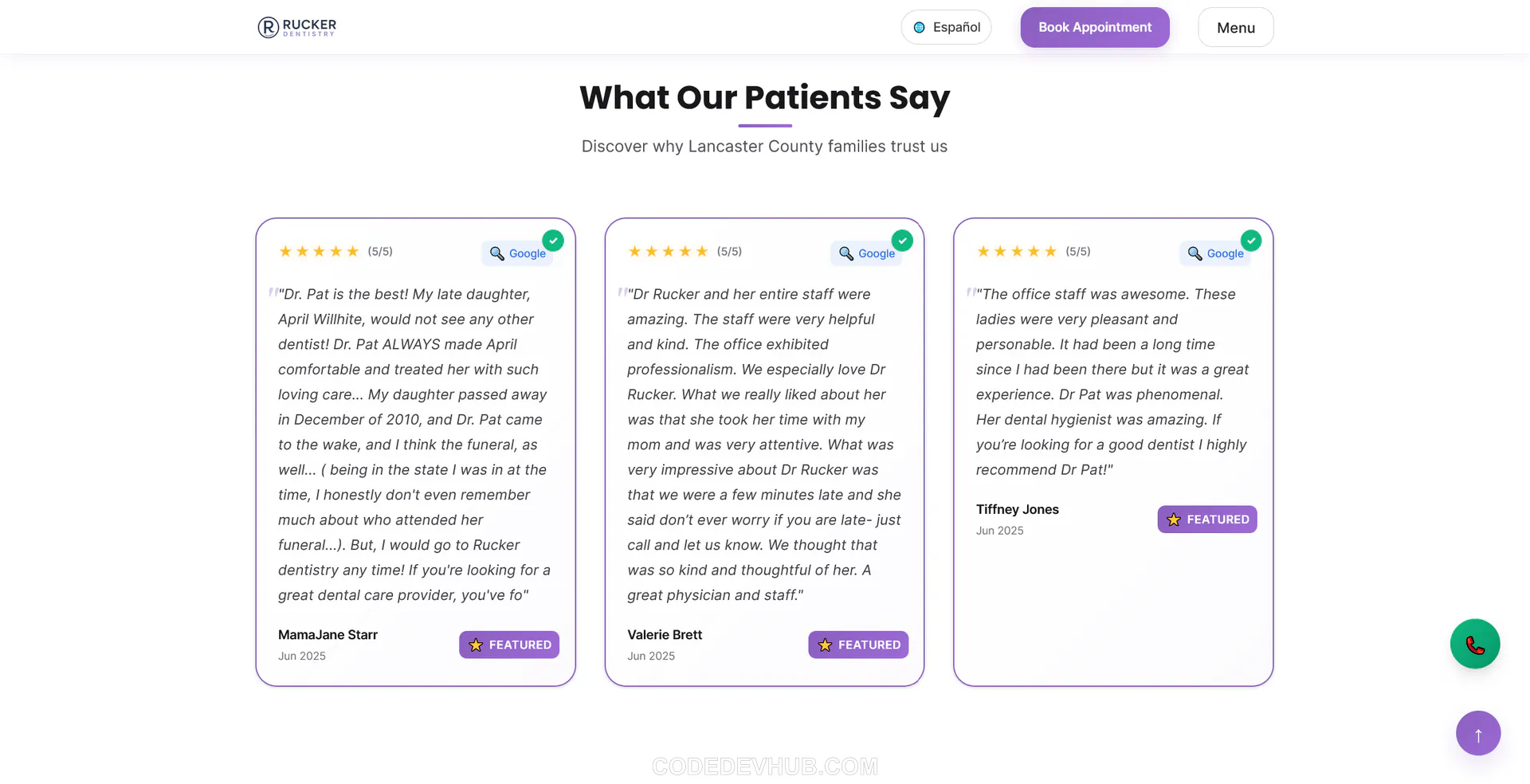Click the "What Our Patients Say" heading

[765, 98]
